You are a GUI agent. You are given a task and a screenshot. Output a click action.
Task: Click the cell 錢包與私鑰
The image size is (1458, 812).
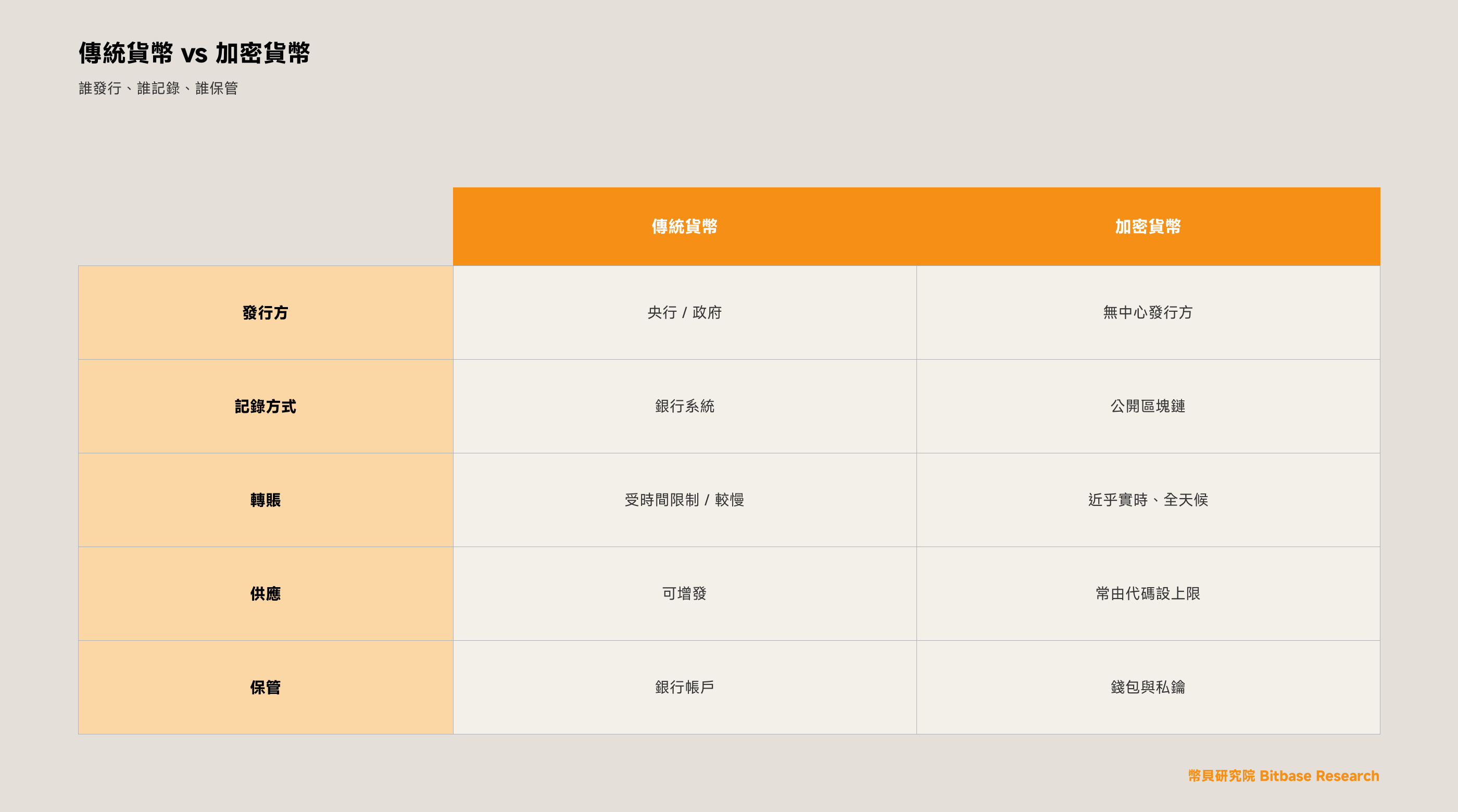[x=1148, y=687]
